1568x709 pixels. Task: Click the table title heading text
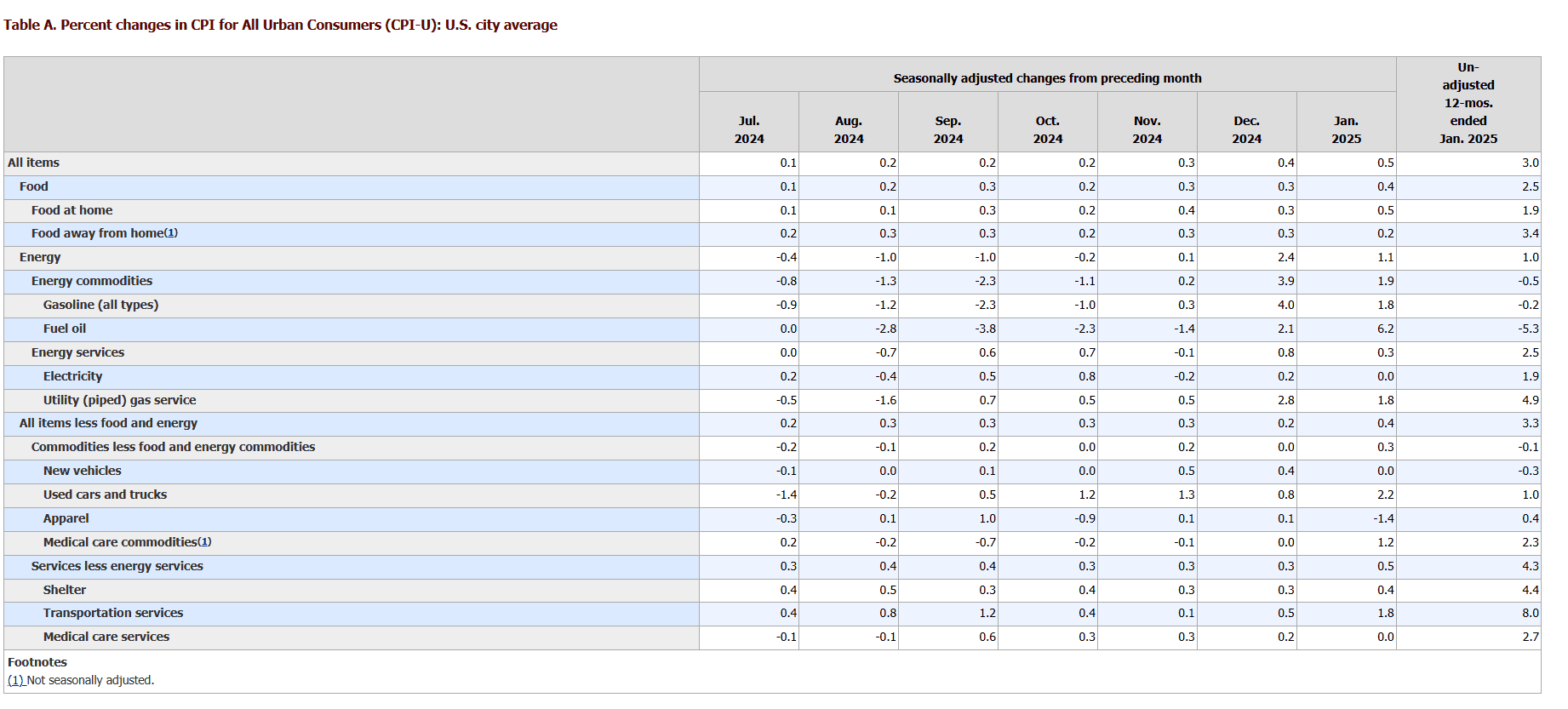coord(280,25)
